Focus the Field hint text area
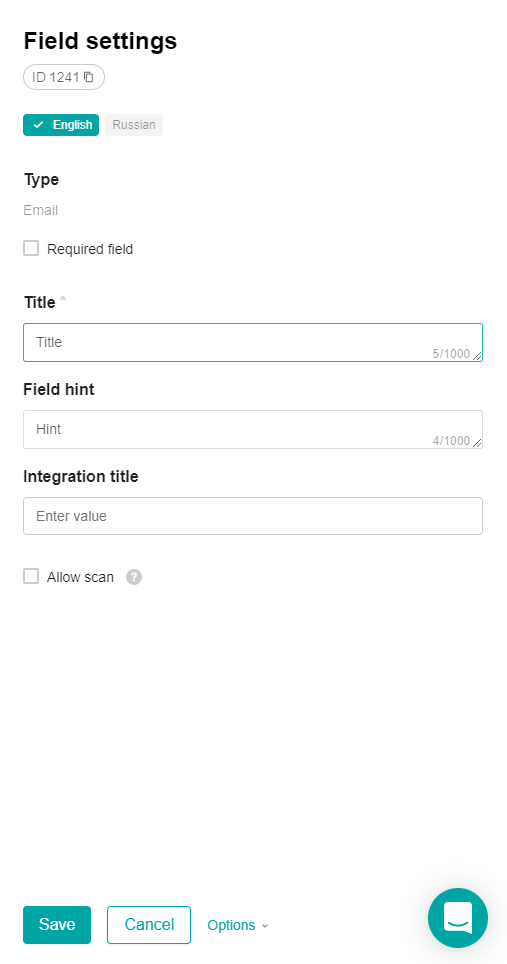The height and width of the screenshot is (964, 507). (253, 429)
